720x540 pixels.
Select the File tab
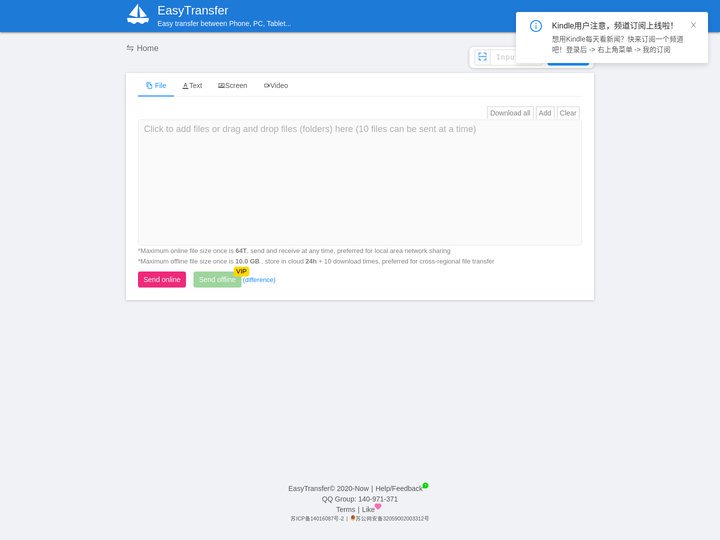pyautogui.click(x=156, y=85)
